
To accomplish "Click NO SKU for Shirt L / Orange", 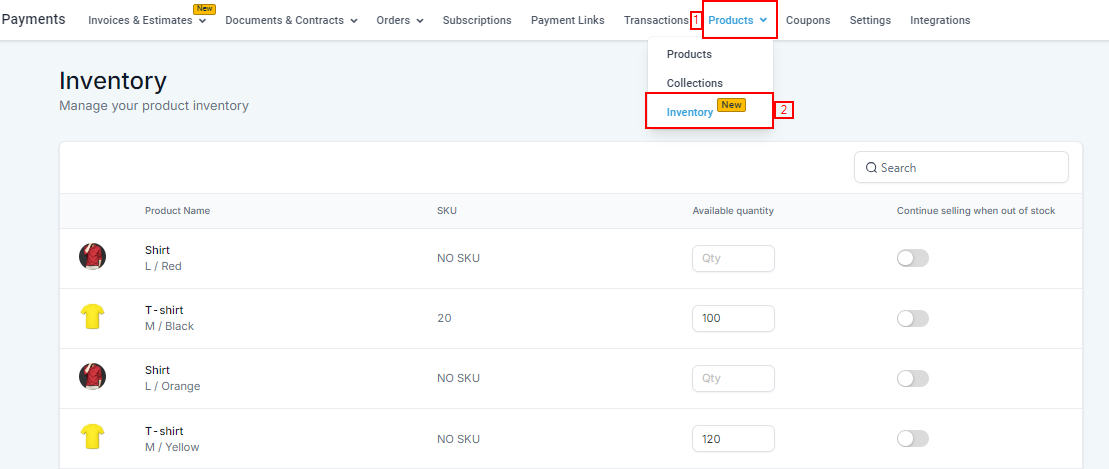I will (458, 378).
